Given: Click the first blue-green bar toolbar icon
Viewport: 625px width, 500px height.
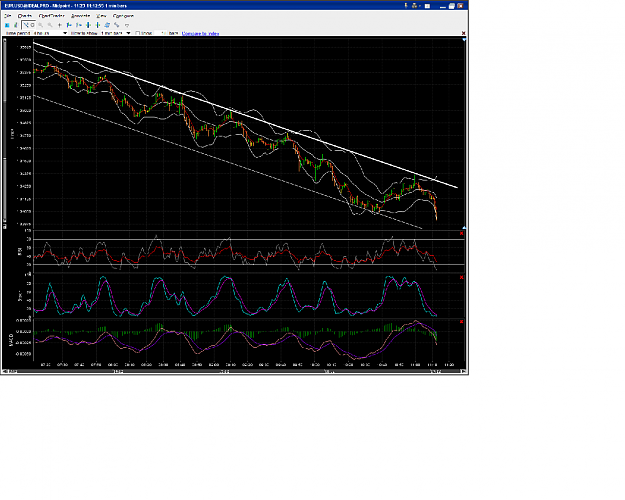Looking at the screenshot, I should coord(69,25).
